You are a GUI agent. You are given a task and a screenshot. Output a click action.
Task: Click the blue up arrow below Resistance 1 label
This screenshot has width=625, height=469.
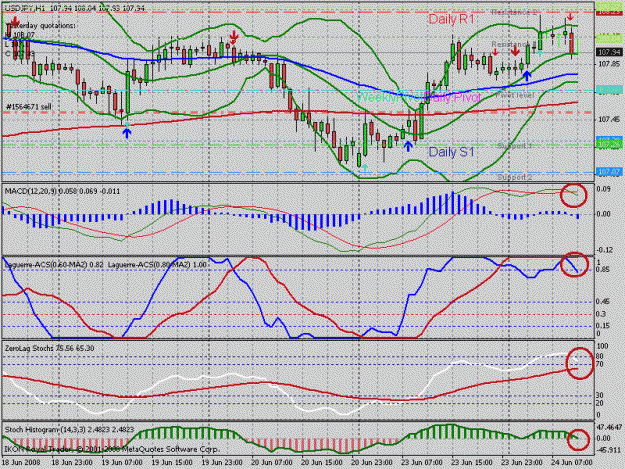527,76
